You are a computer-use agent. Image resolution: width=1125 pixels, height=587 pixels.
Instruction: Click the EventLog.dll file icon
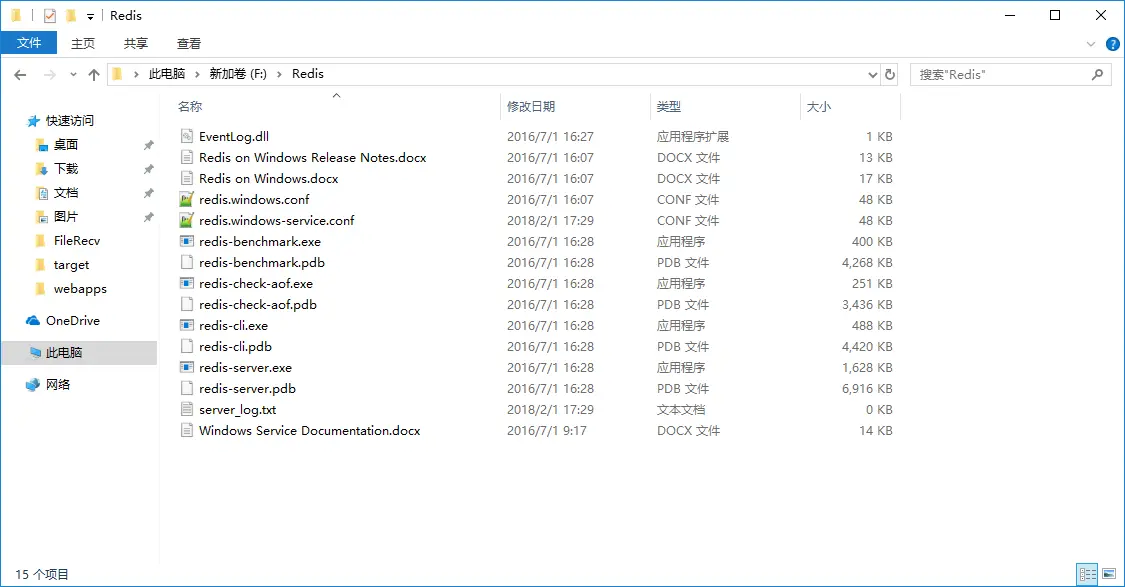pos(187,136)
